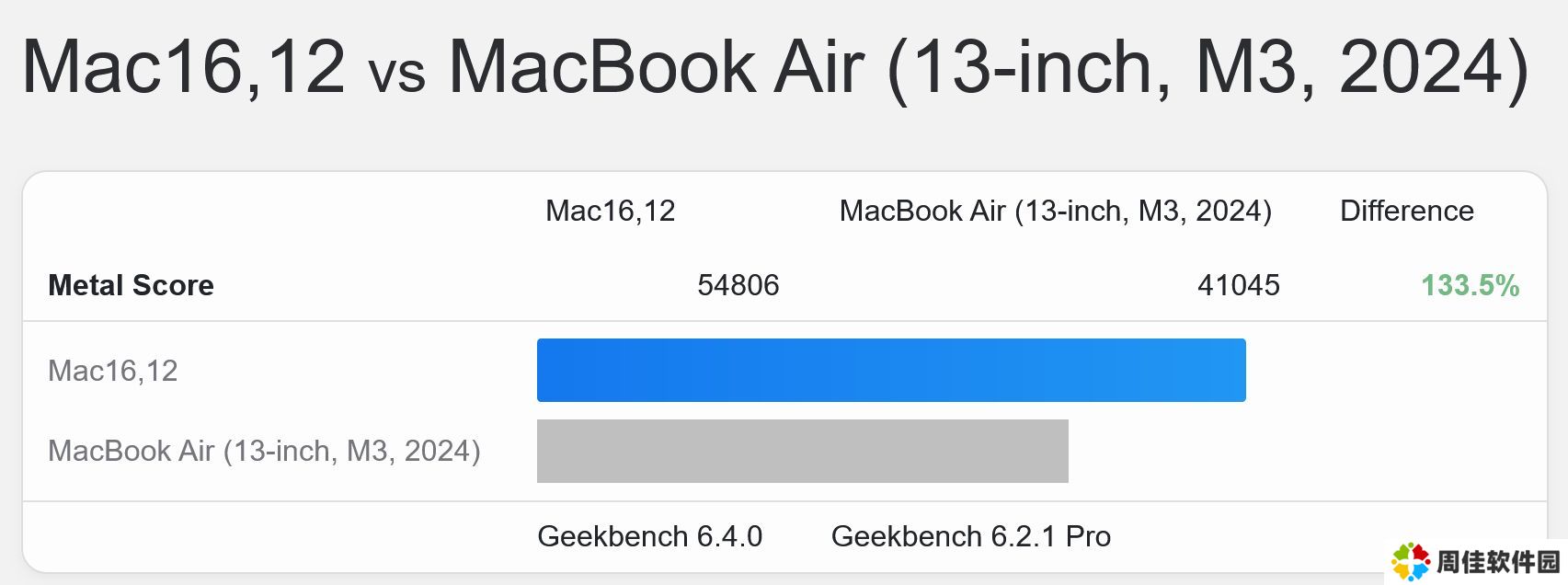This screenshot has height=585, width=1568.
Task: Click empty space right of the blue bar
Action: pos(1393,370)
